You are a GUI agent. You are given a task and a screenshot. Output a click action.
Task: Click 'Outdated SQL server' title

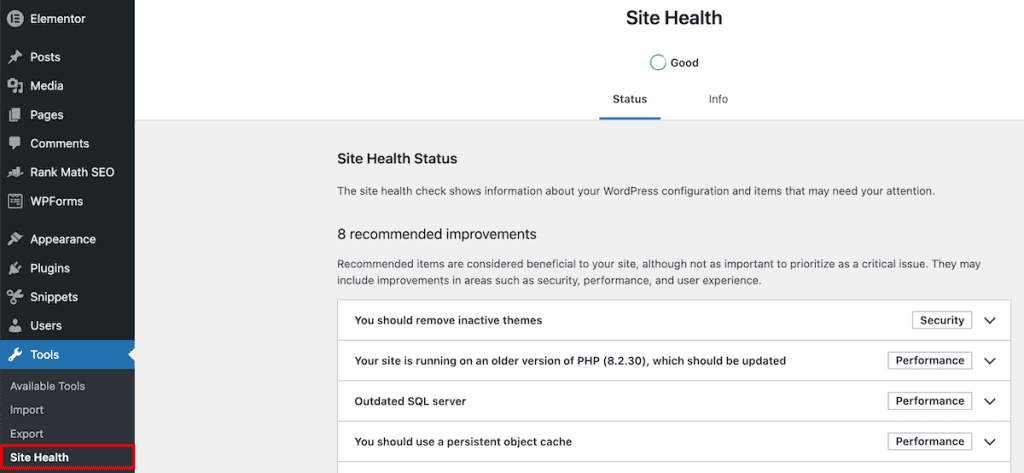(410, 402)
